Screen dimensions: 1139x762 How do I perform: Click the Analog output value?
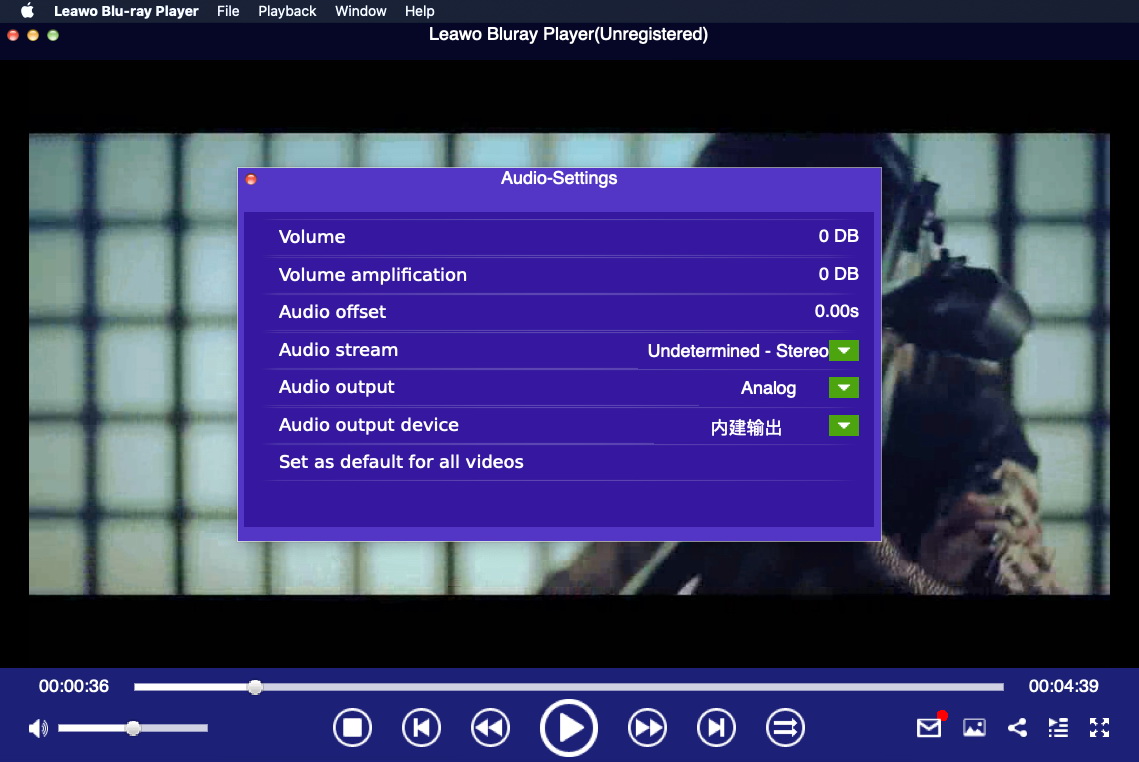coord(768,388)
